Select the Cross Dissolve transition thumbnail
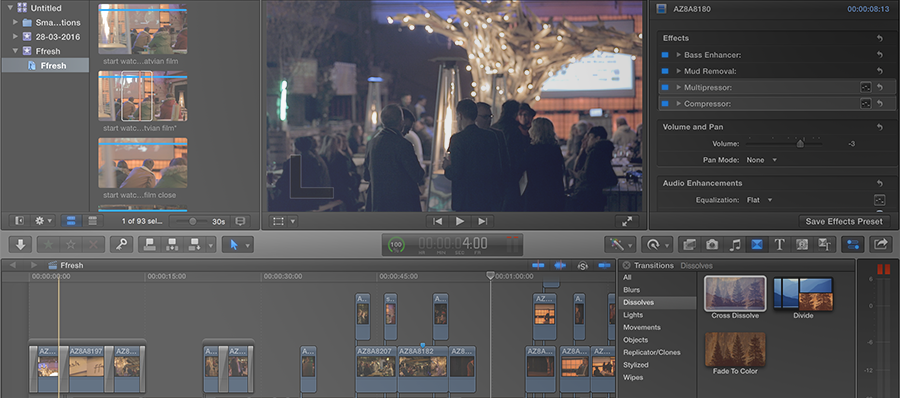This screenshot has height=398, width=900. (735, 293)
